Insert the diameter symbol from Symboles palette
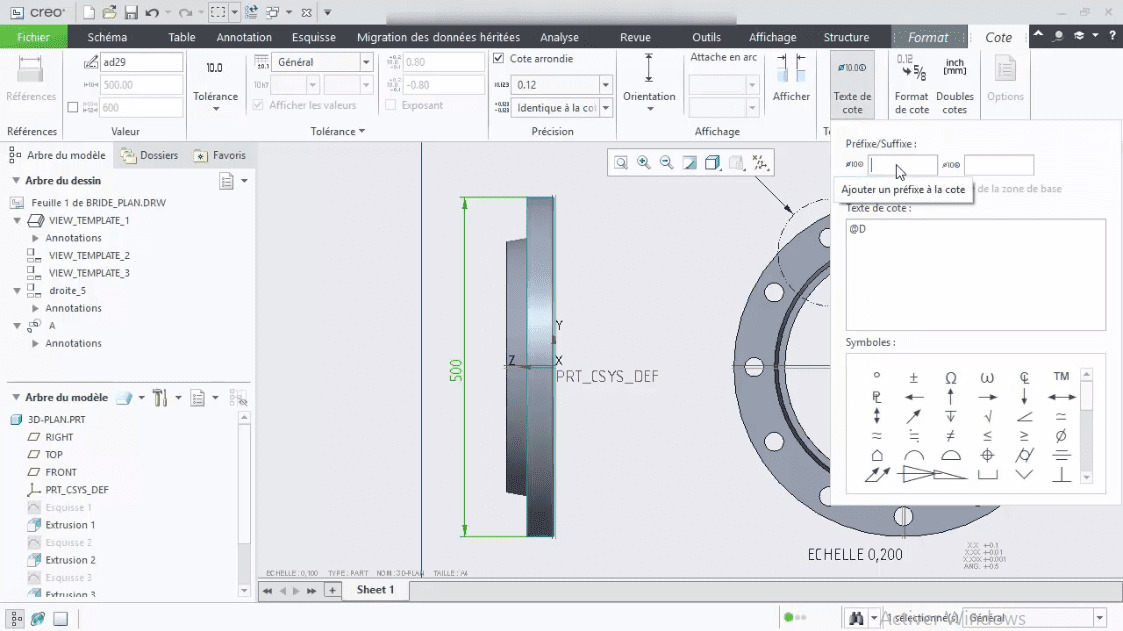 click(1060, 437)
